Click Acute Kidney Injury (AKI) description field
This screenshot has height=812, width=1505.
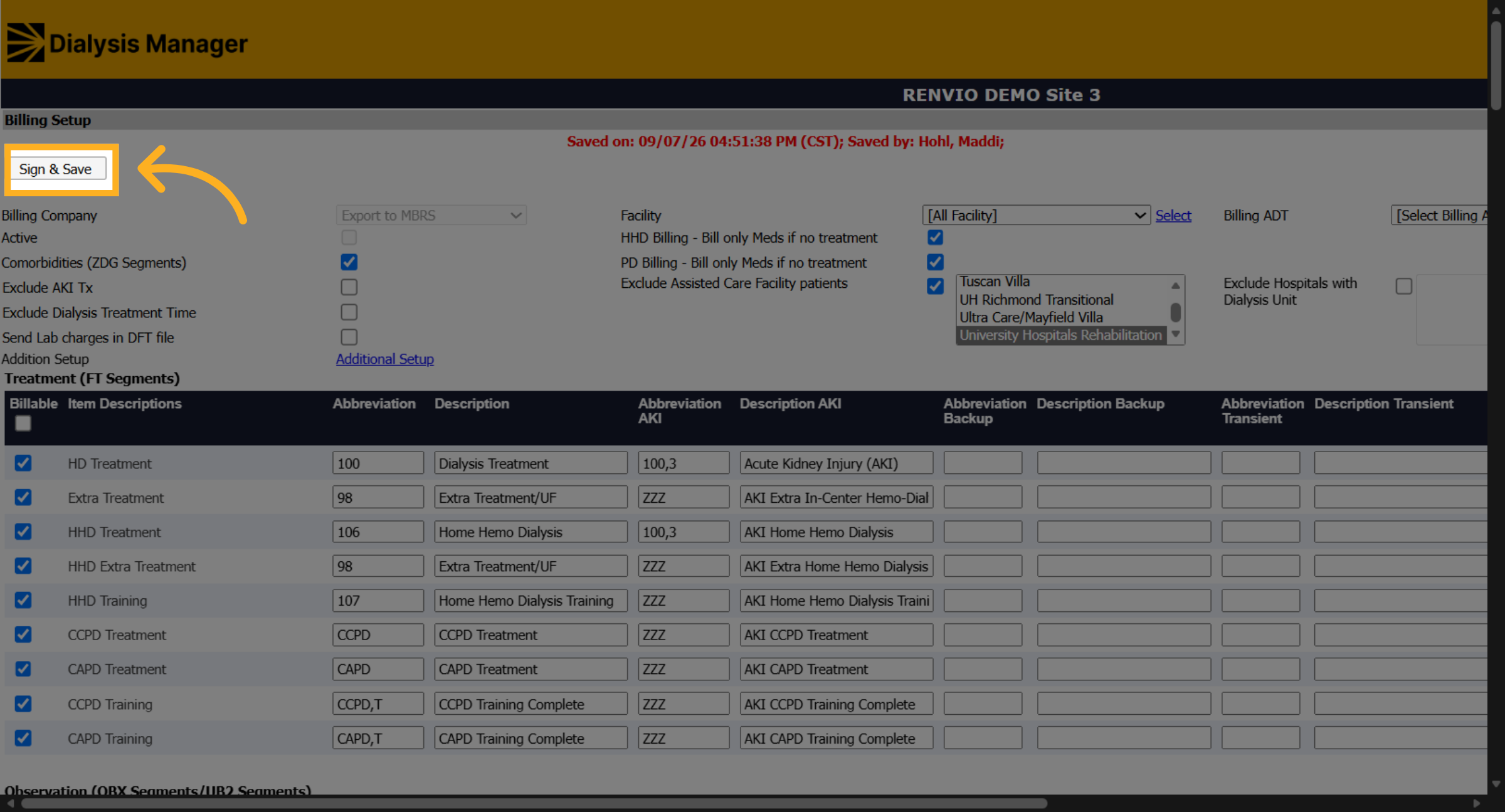836,463
